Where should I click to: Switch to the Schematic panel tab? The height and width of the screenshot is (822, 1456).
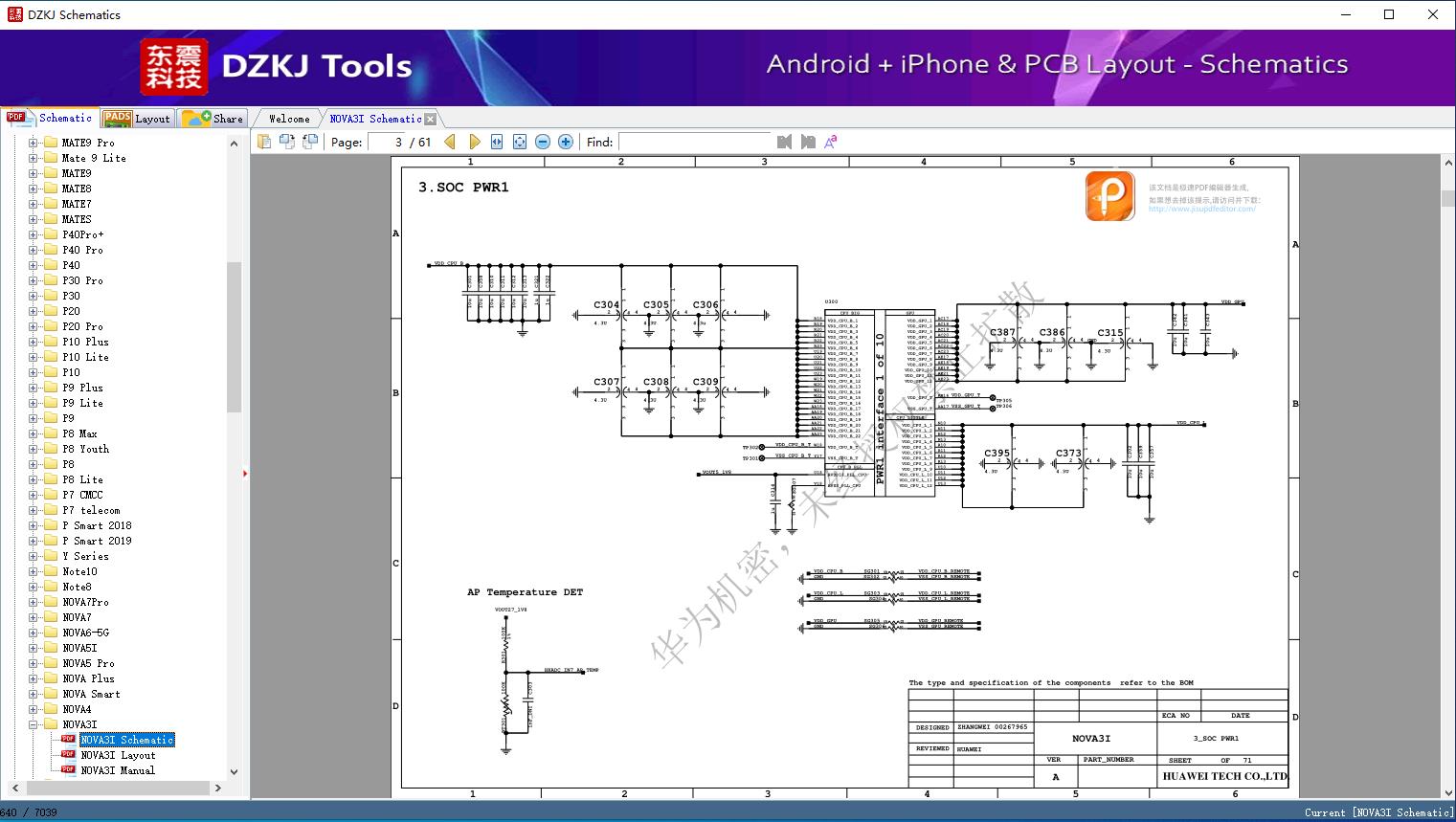[x=50, y=118]
